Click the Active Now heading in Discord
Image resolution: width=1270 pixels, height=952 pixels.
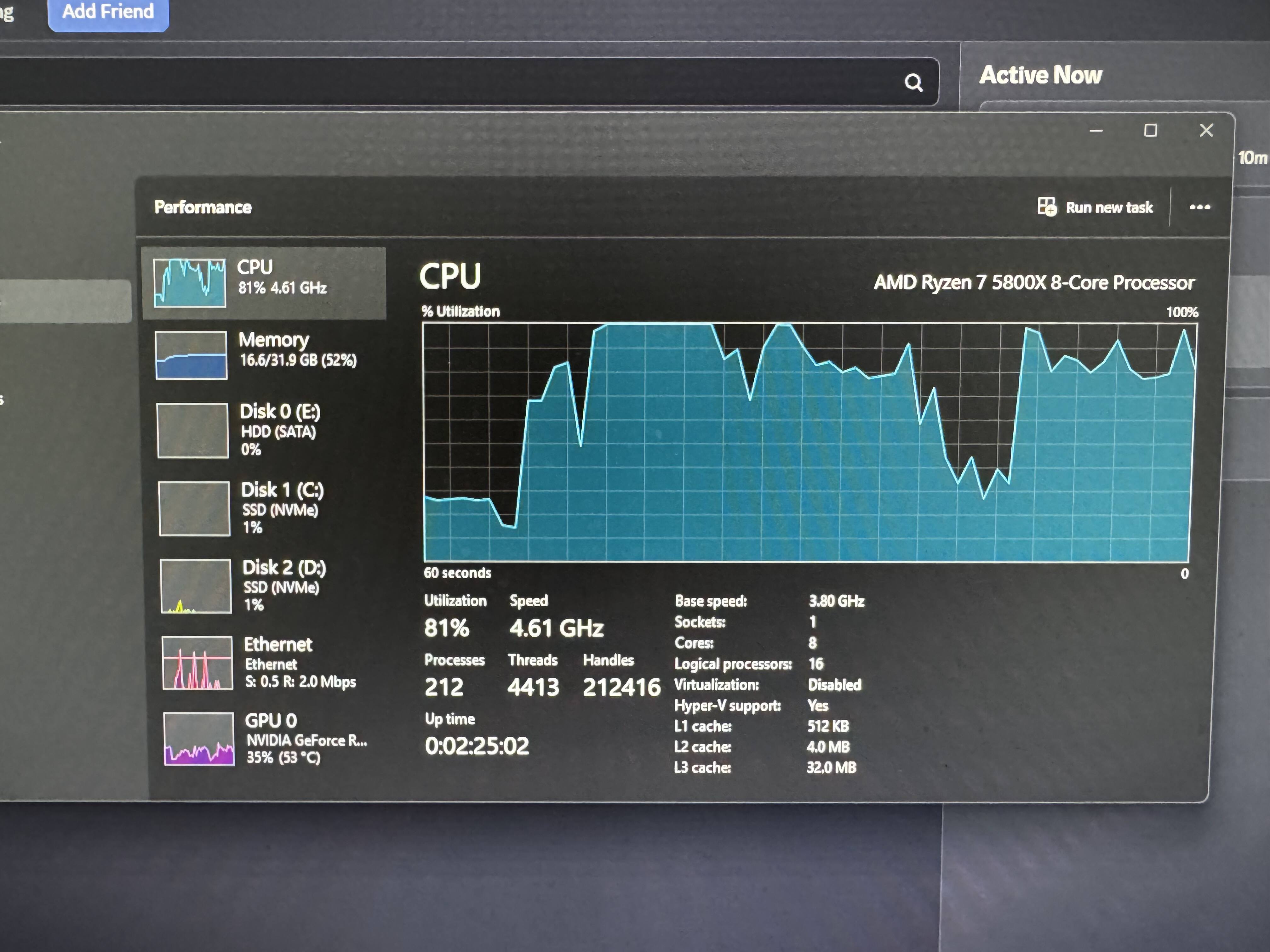pyautogui.click(x=1040, y=75)
